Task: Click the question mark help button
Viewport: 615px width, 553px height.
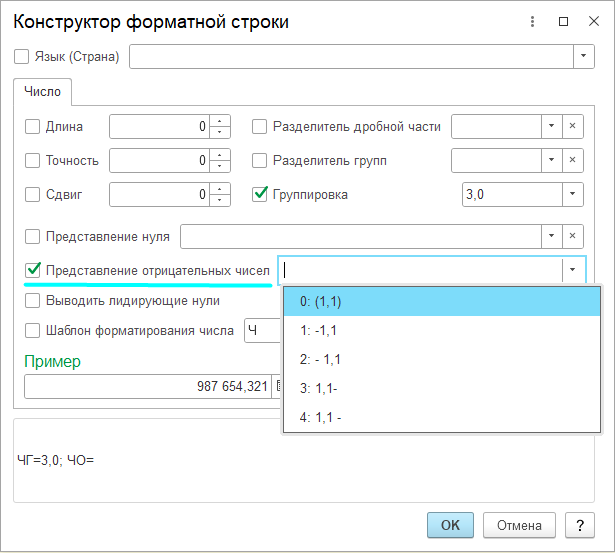Action: click(579, 525)
